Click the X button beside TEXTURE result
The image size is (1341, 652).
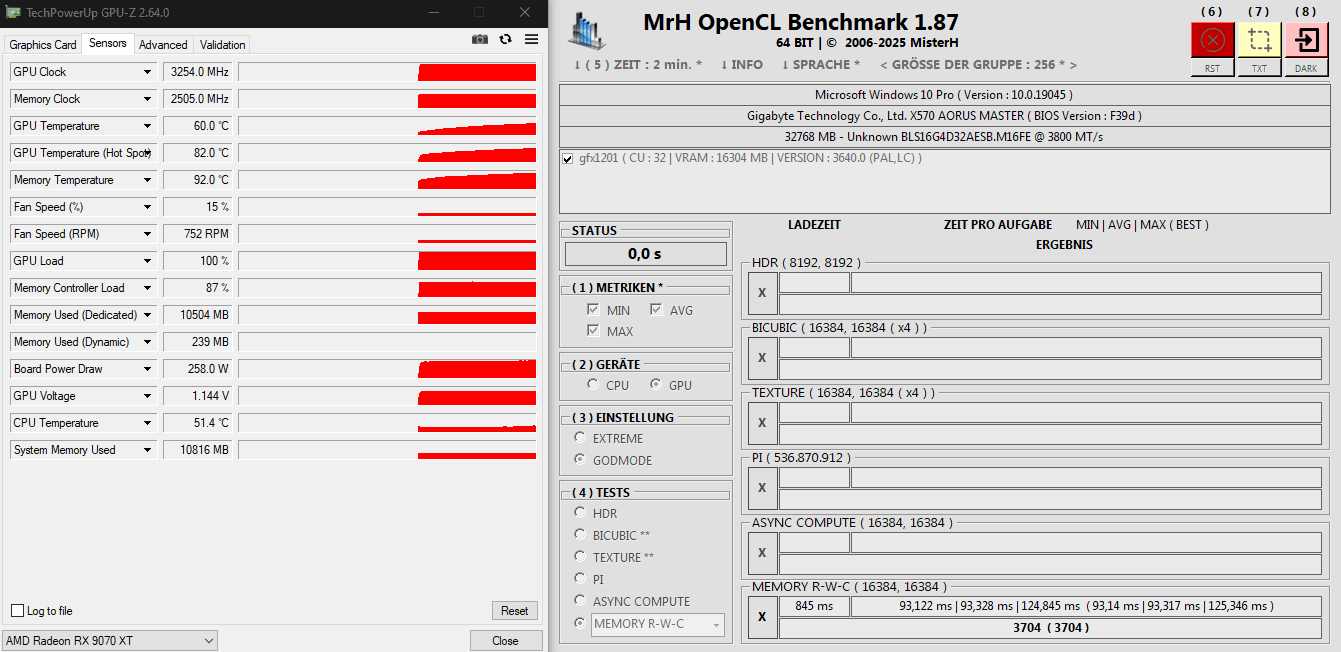pos(762,423)
